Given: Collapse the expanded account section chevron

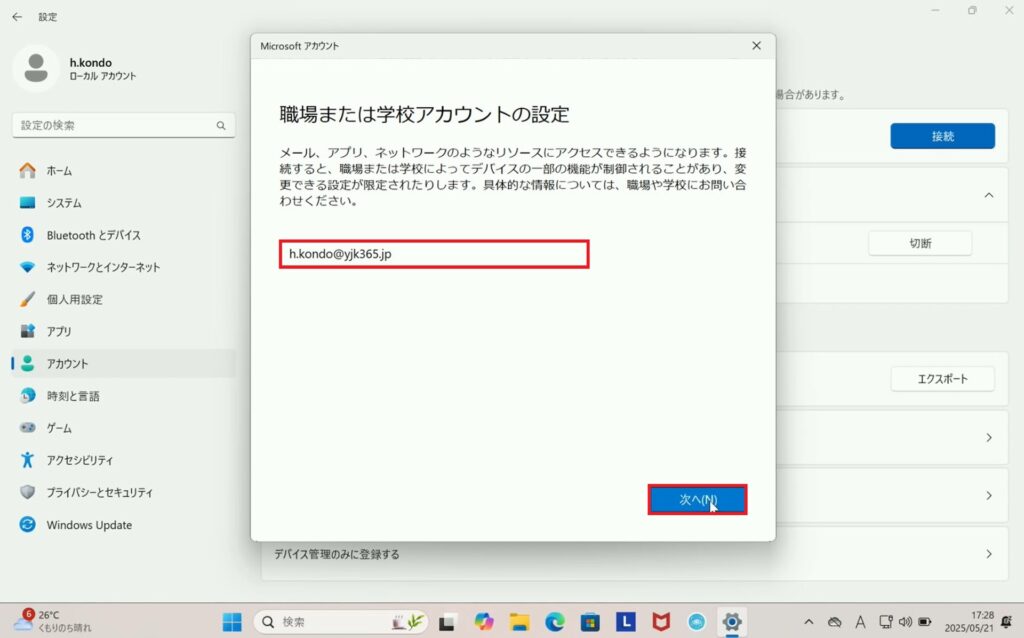Looking at the screenshot, I should (989, 195).
